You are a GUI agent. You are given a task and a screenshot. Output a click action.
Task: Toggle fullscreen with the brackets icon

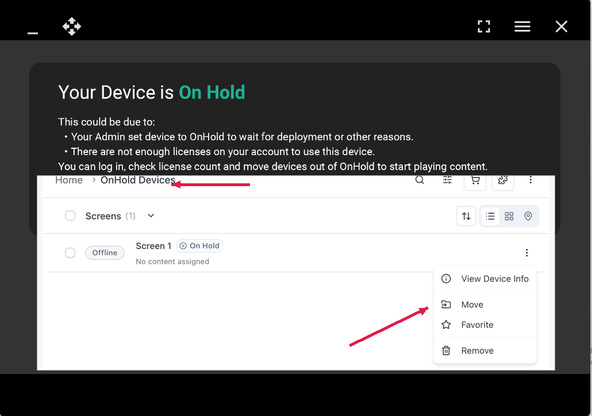[484, 26]
